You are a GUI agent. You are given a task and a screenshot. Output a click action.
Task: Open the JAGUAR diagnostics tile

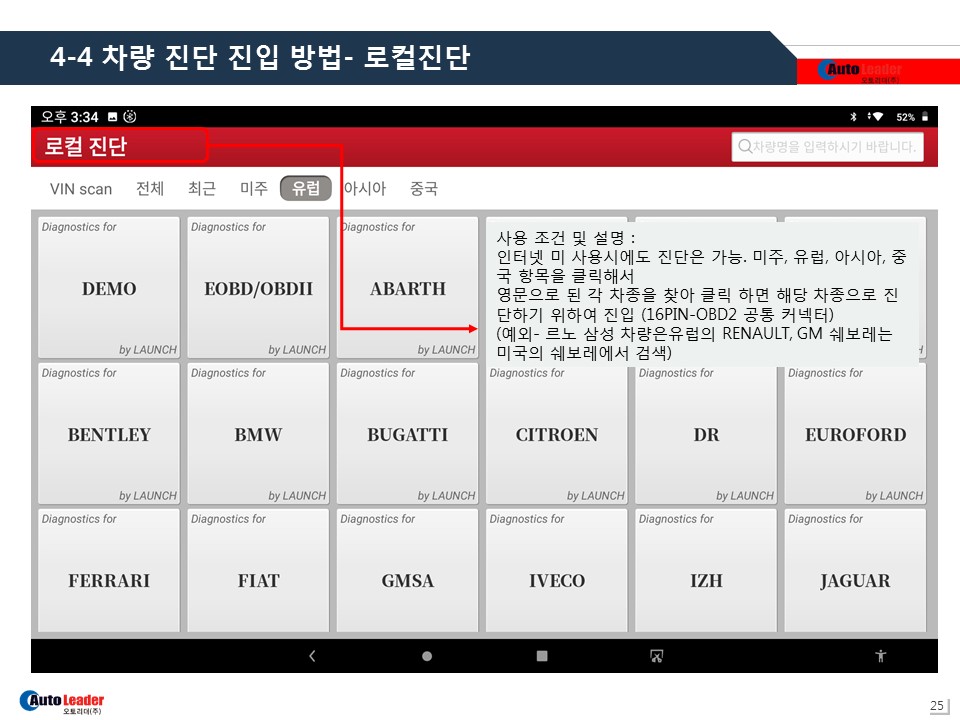click(855, 571)
